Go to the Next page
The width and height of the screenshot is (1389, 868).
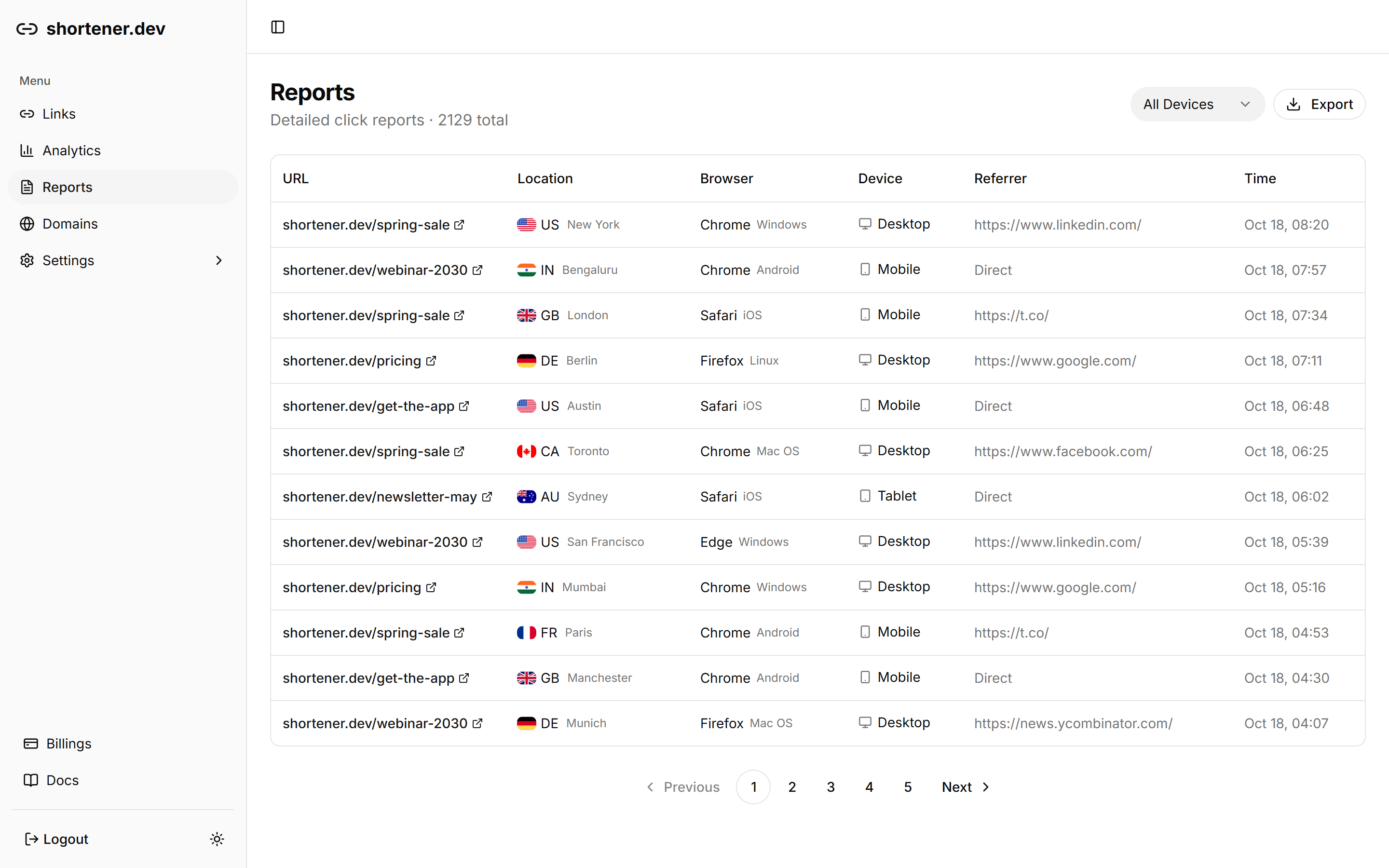[x=966, y=787]
